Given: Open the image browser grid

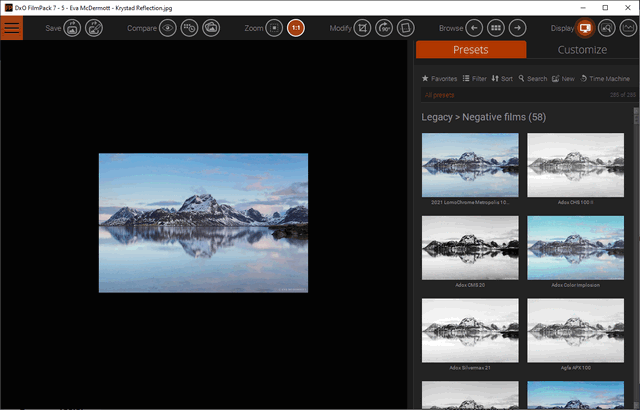Looking at the screenshot, I should pos(496,27).
